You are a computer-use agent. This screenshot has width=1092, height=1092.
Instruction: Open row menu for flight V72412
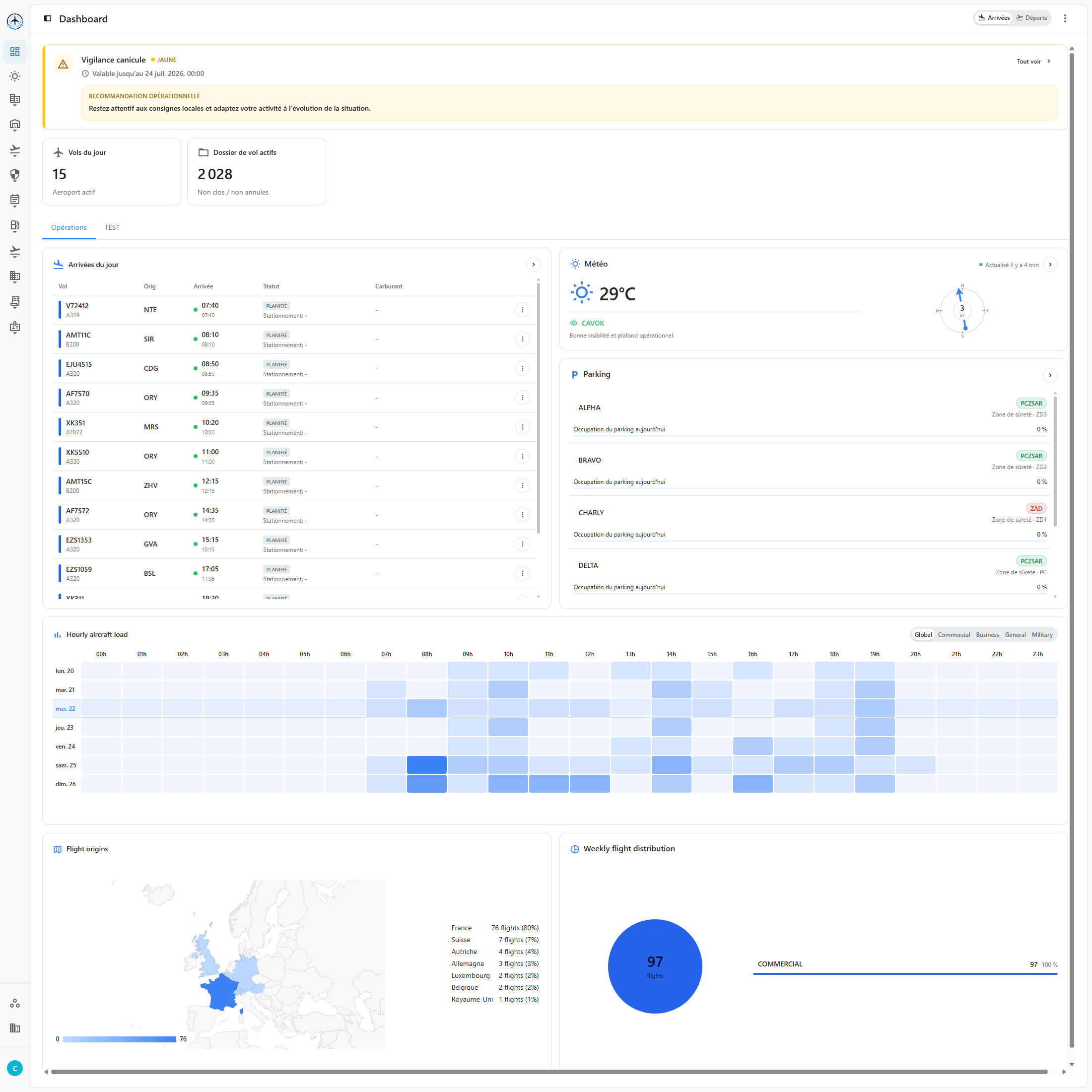522,310
